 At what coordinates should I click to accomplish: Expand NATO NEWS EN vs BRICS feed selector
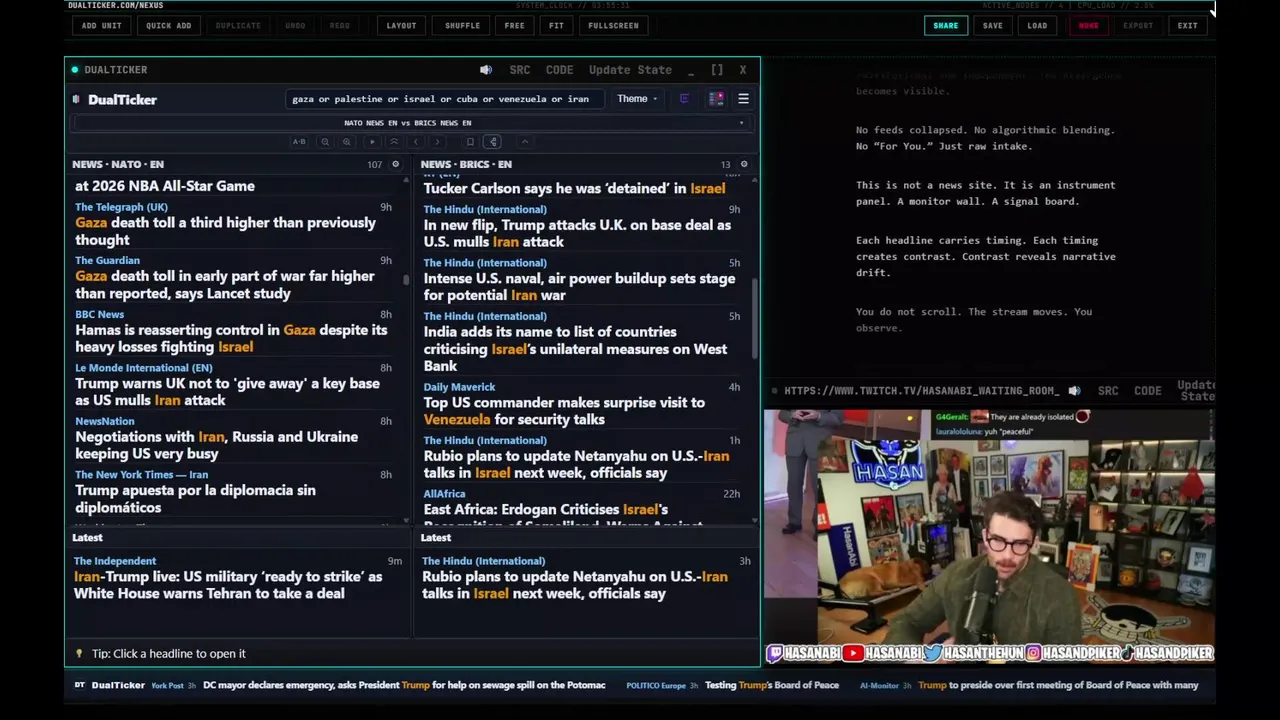411,123
